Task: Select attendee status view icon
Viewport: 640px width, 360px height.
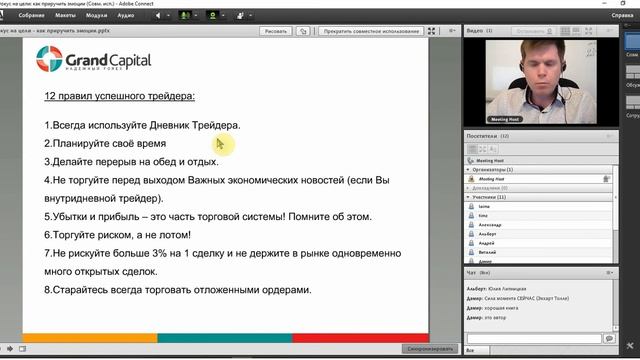Action: pyautogui.click(x=493, y=149)
